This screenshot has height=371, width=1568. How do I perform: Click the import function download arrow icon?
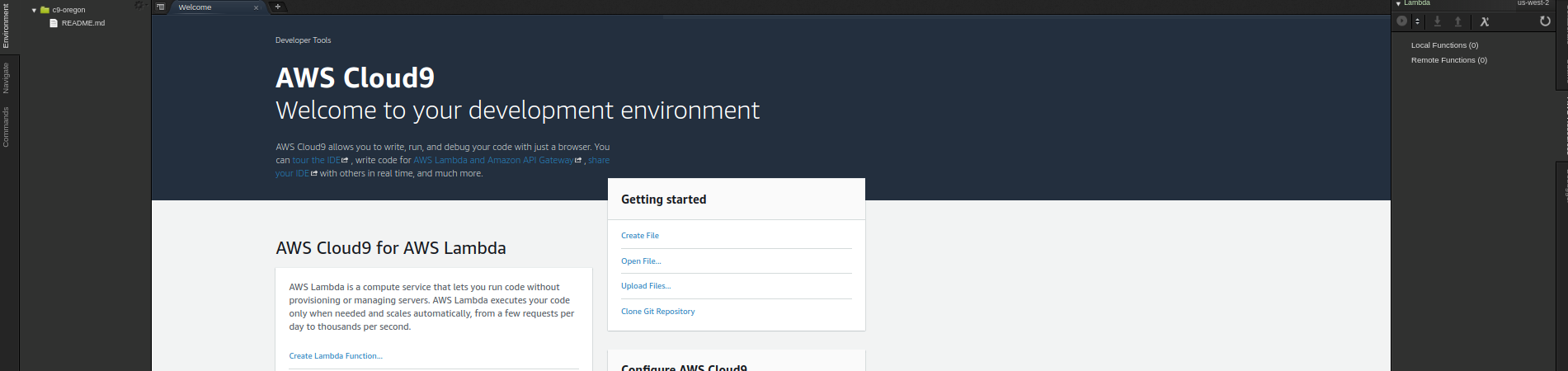tap(1438, 21)
